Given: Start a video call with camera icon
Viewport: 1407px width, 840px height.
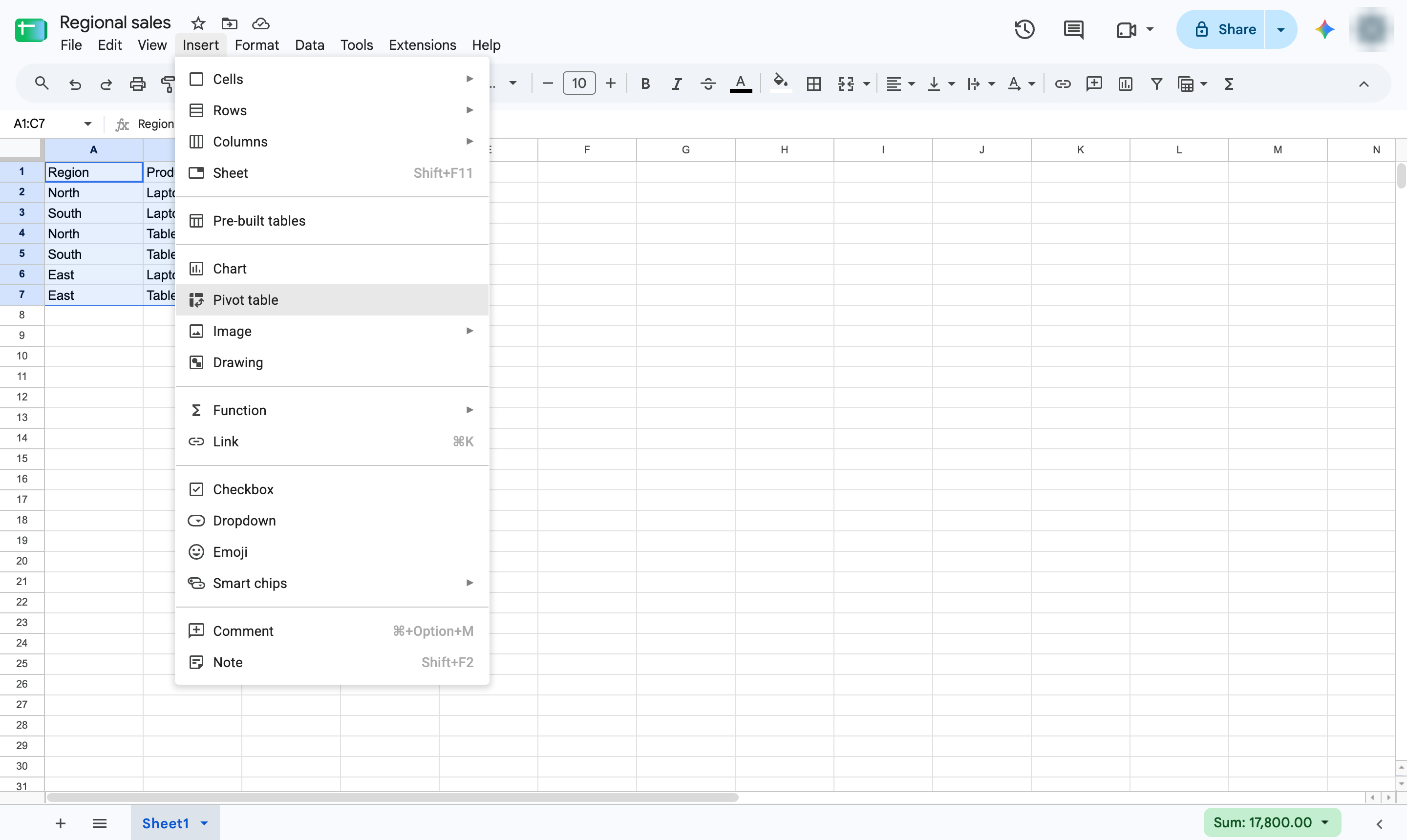Looking at the screenshot, I should (x=1126, y=29).
